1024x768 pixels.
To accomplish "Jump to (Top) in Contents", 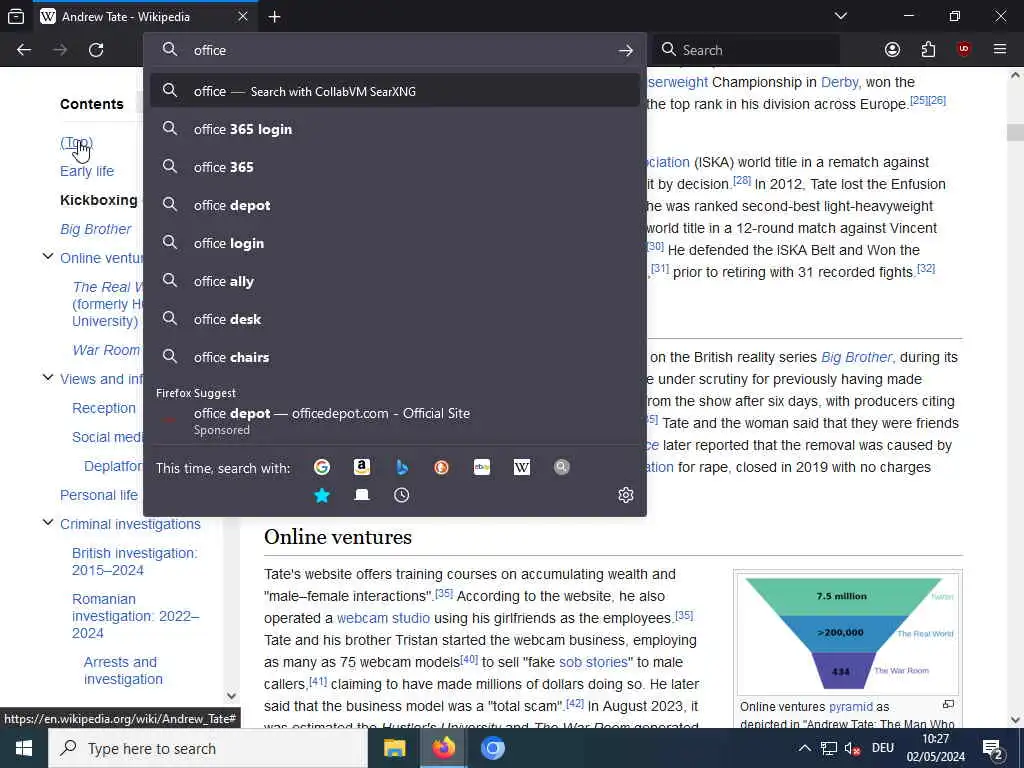I will [76, 142].
